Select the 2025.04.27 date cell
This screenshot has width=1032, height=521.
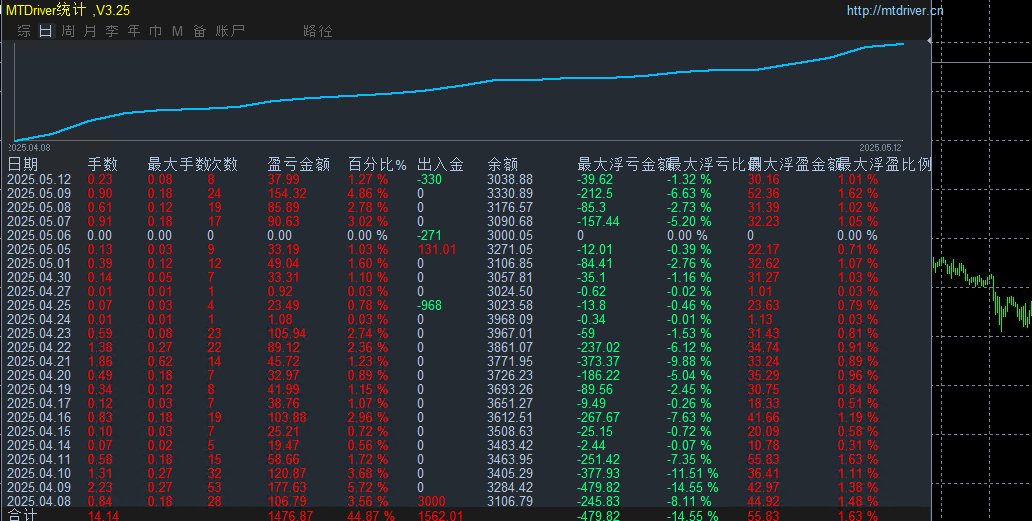click(39, 291)
